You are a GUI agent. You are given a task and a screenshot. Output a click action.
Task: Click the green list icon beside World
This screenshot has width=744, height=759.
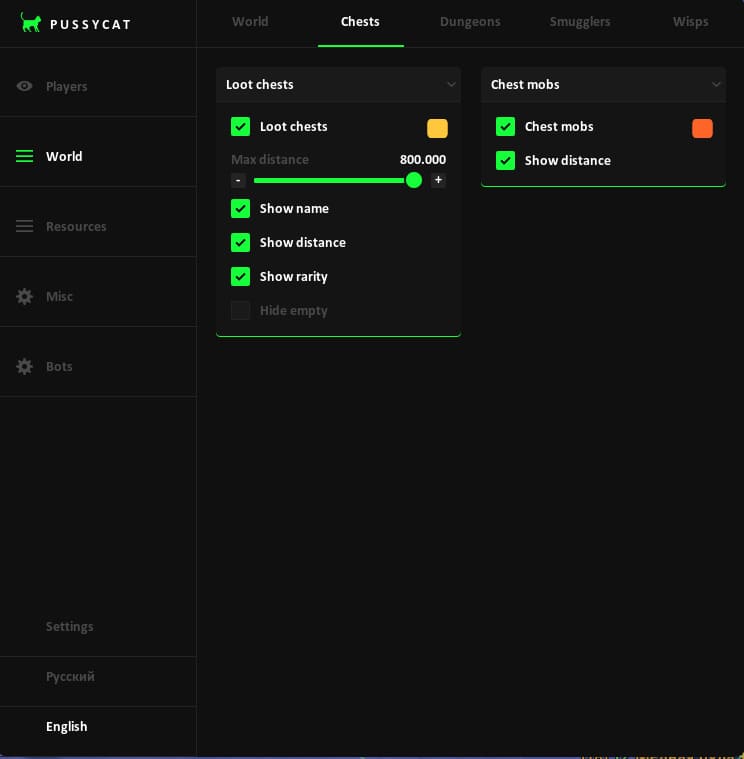point(24,156)
